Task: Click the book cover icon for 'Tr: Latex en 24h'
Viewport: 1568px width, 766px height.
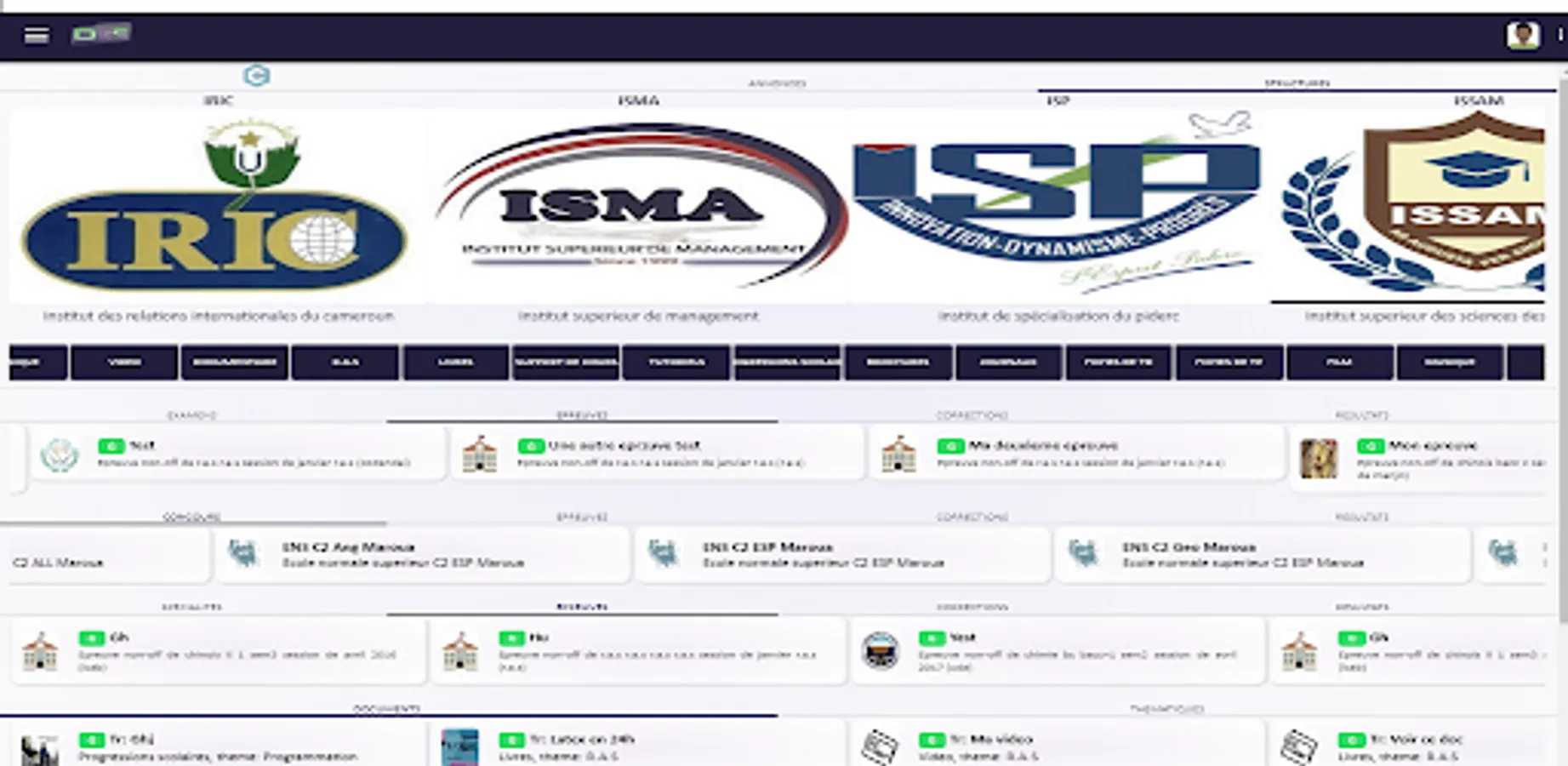Action: point(460,747)
